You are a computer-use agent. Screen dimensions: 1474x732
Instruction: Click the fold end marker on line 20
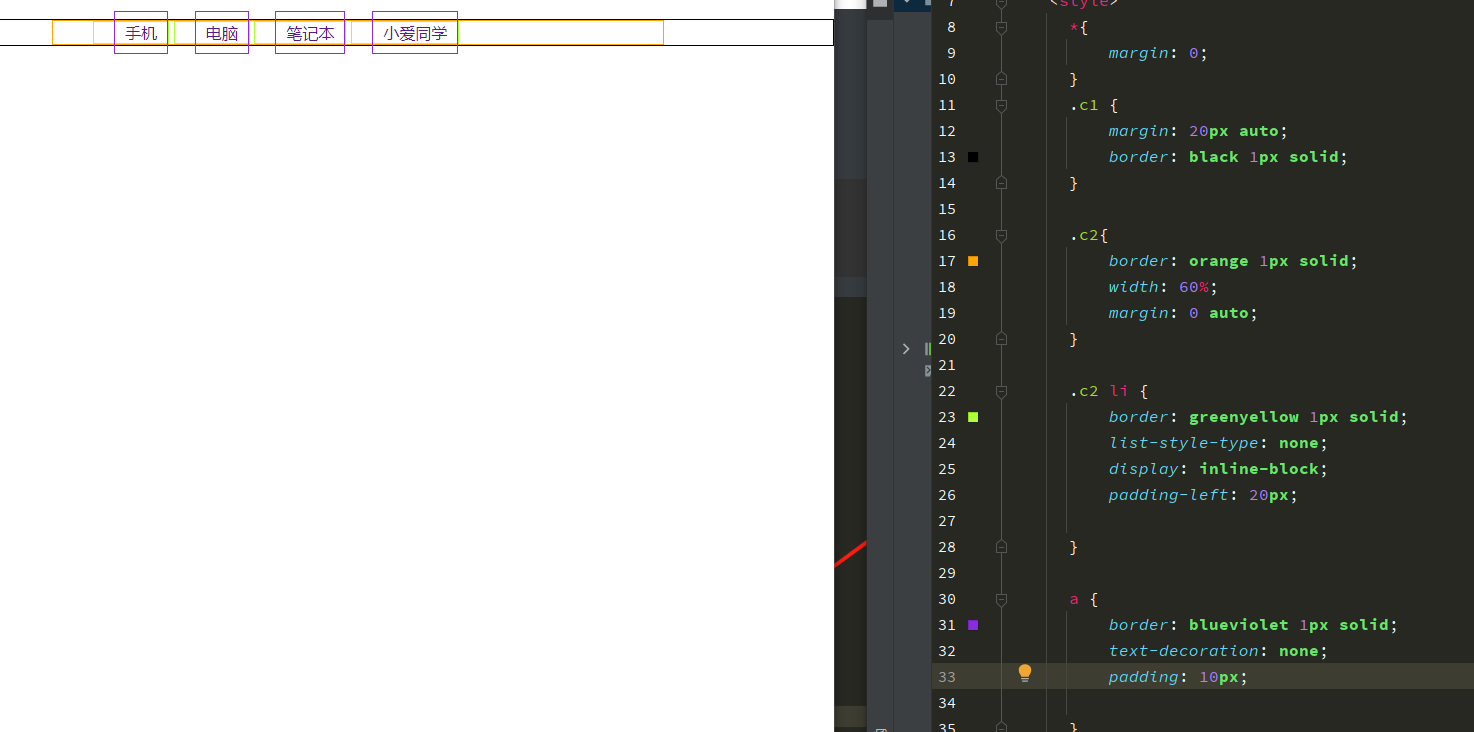1001,339
